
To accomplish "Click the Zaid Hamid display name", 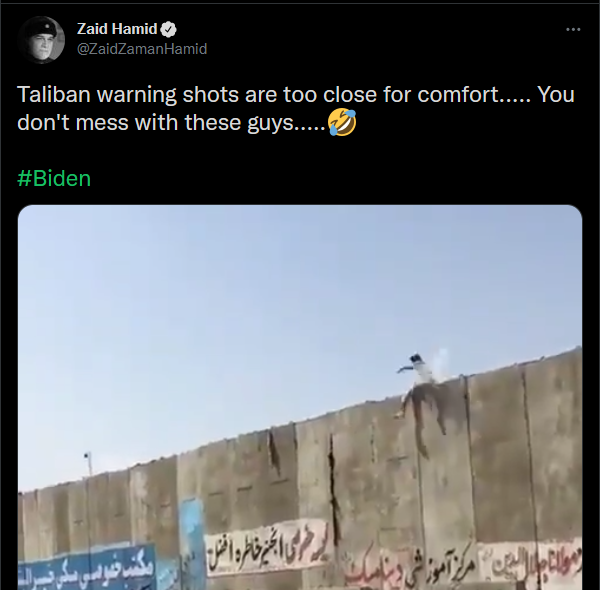I will pos(117,29).
